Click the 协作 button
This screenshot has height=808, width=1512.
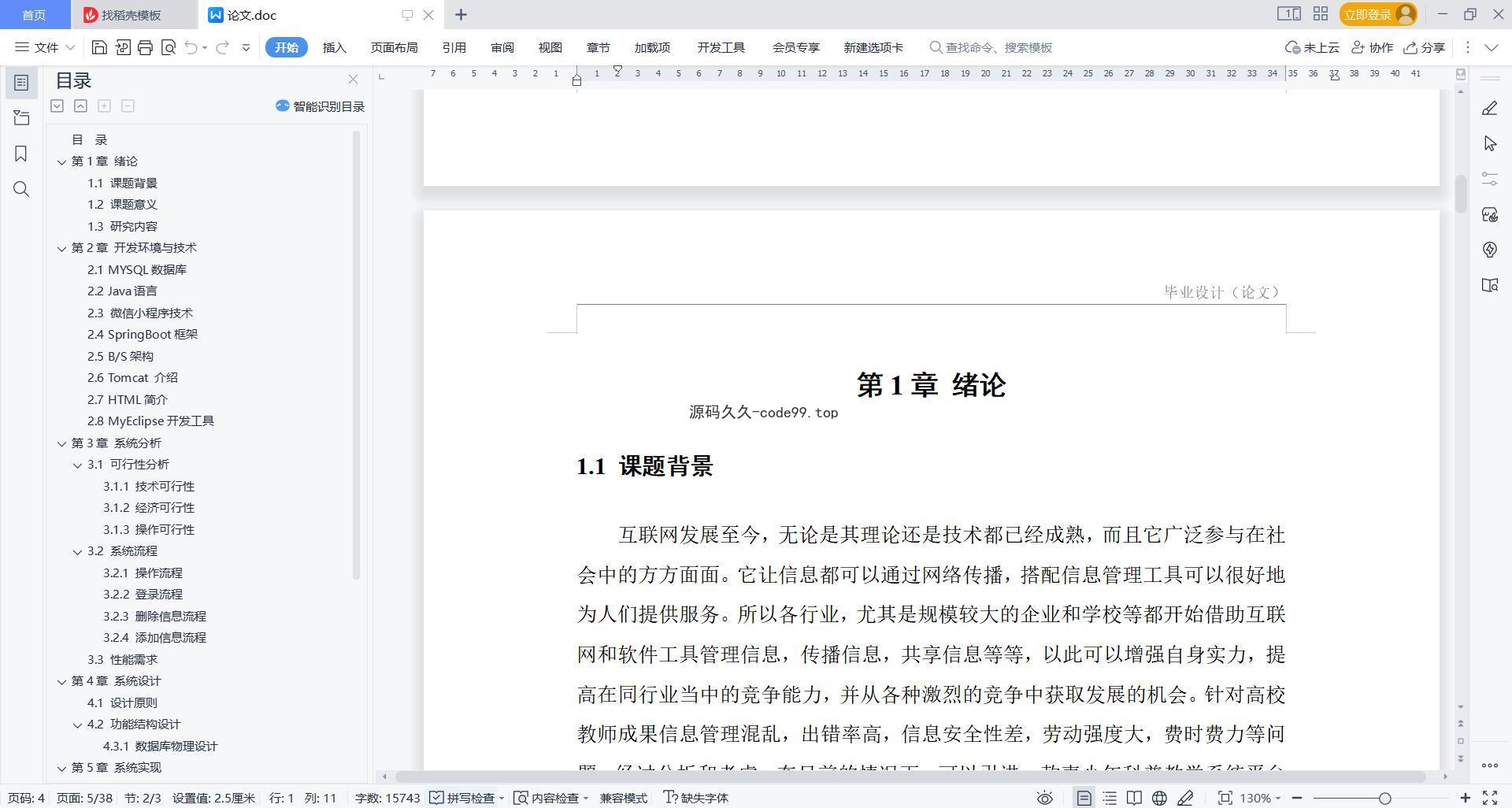click(1372, 47)
